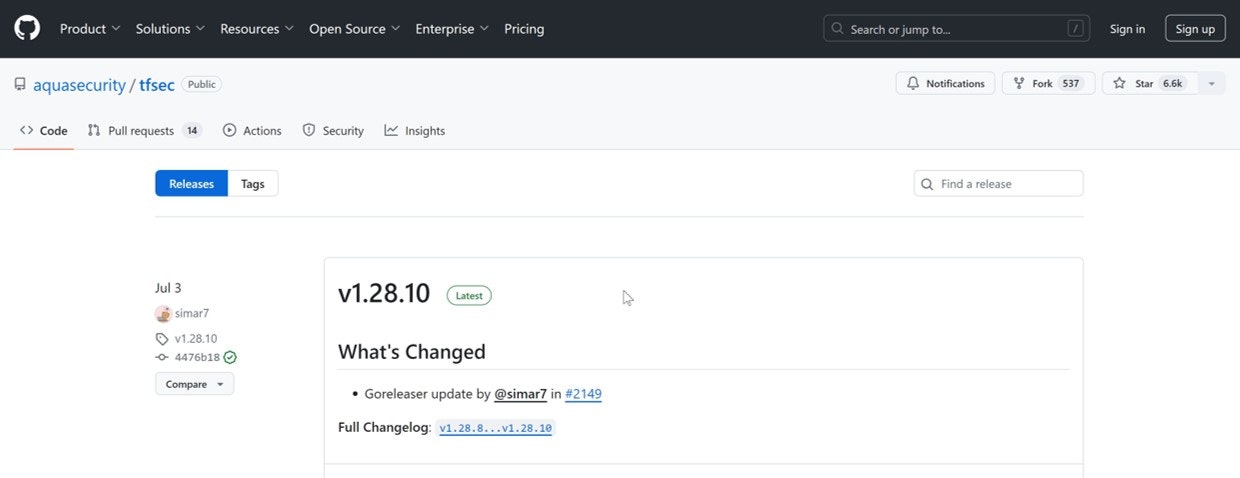Expand the Product dropdown menu
This screenshot has width=1240, height=478.
point(90,29)
